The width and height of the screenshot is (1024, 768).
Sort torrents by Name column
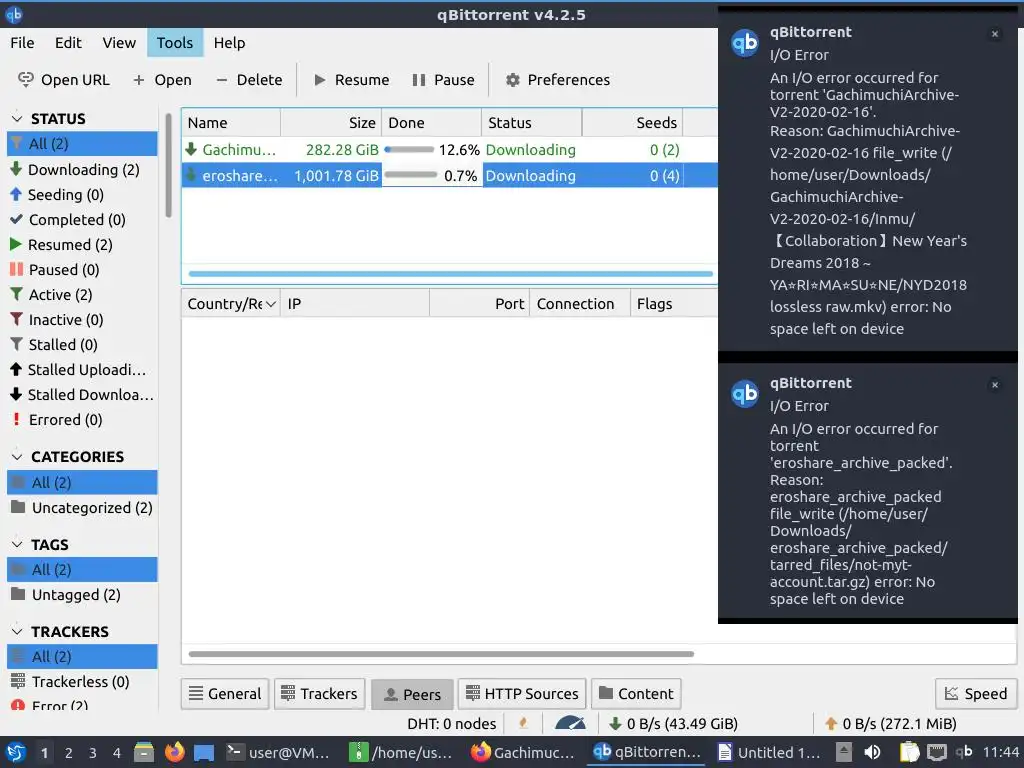(x=231, y=123)
